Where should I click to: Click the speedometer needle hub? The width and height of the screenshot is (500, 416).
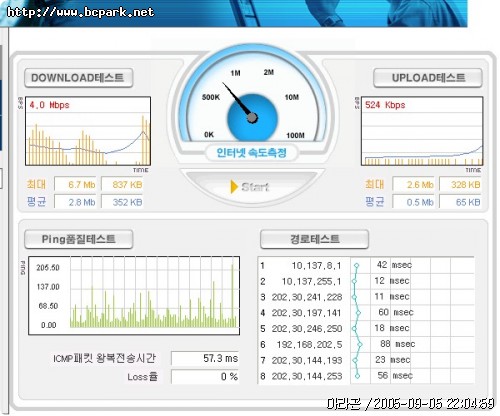click(252, 118)
